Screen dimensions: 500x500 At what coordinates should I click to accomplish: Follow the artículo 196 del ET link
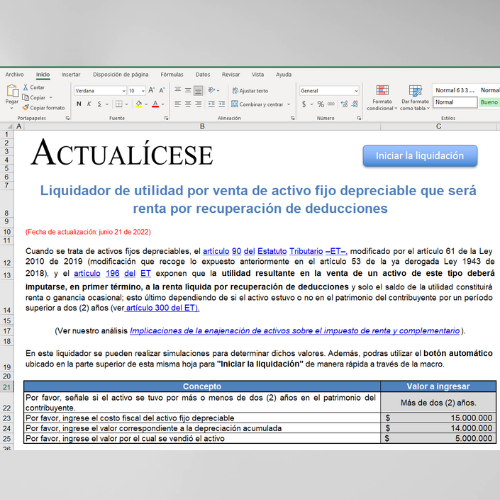pyautogui.click(x=112, y=273)
